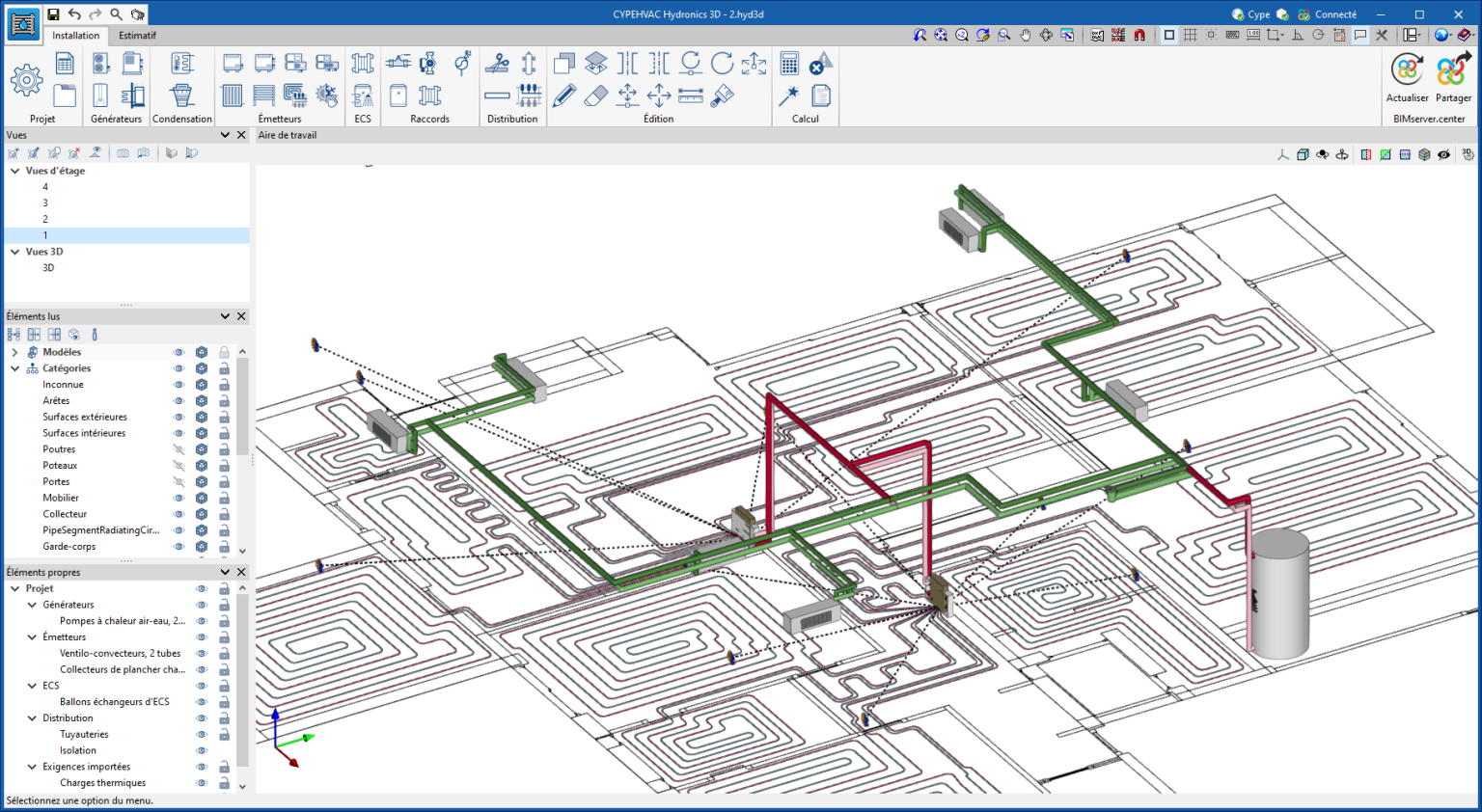Open the Projet general settings gear
The width and height of the screenshot is (1482, 812).
(26, 80)
